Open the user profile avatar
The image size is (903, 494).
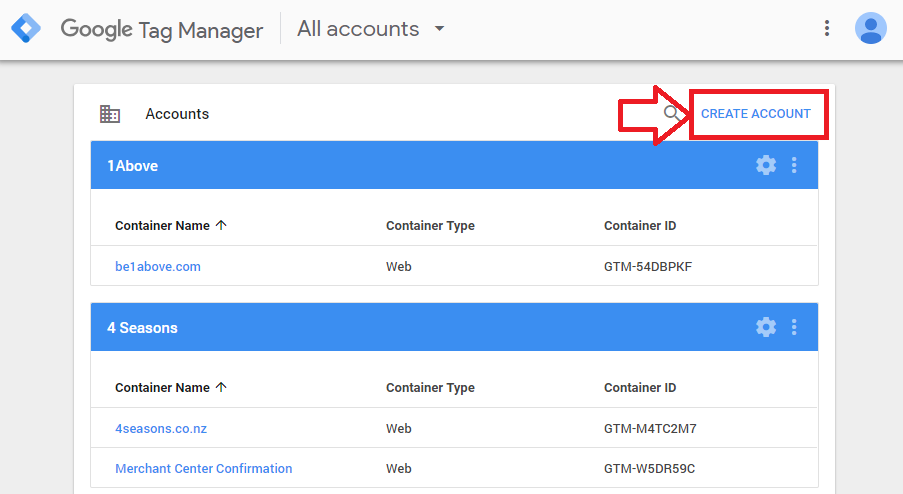(x=870, y=28)
